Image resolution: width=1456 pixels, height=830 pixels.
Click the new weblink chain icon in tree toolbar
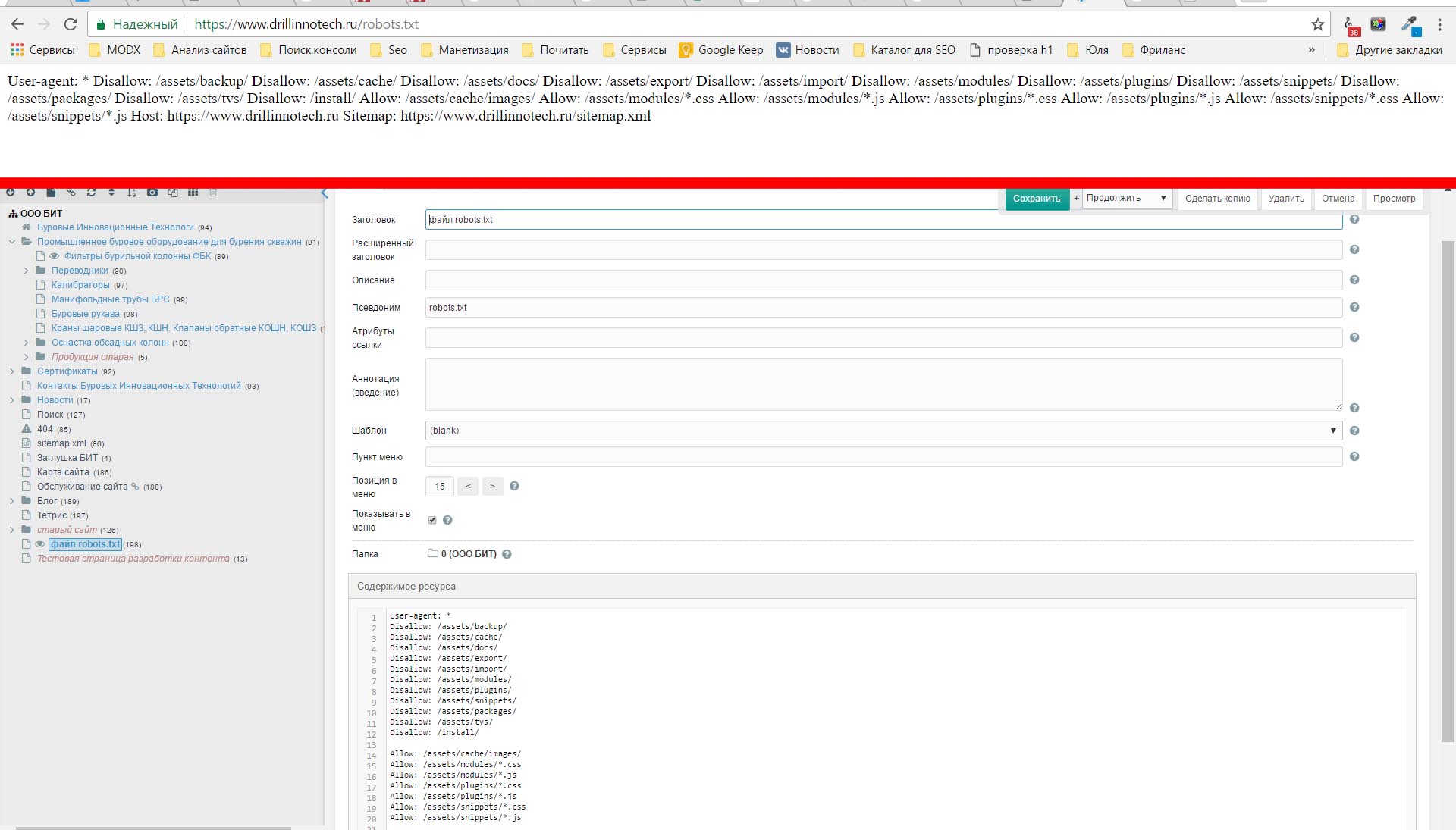tap(71, 193)
